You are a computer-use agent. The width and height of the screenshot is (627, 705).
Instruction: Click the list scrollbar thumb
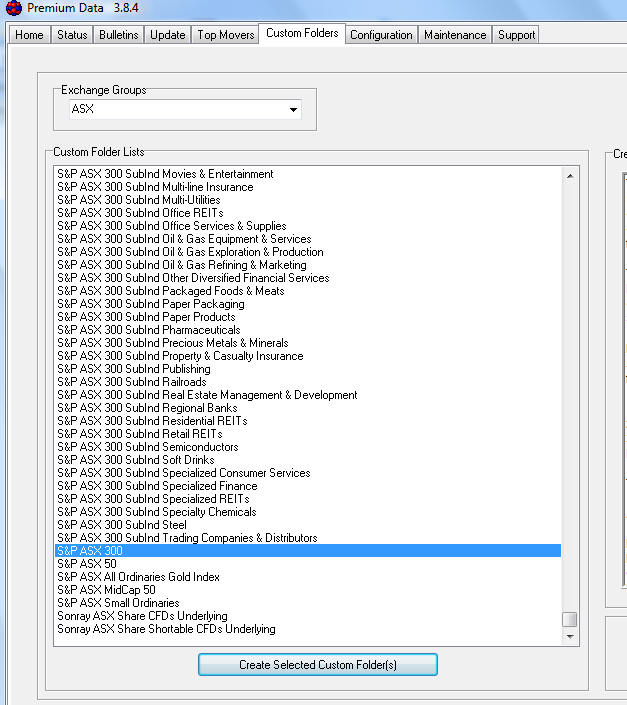click(569, 619)
